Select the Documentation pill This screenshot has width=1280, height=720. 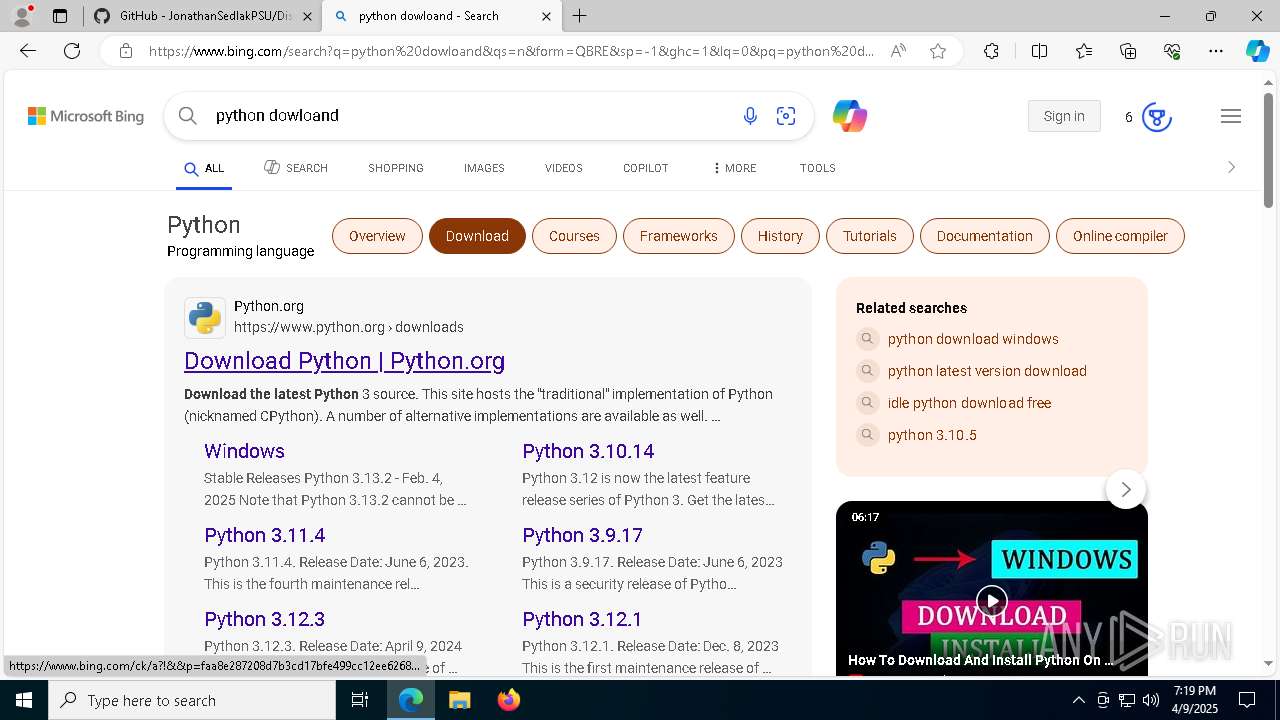(985, 236)
